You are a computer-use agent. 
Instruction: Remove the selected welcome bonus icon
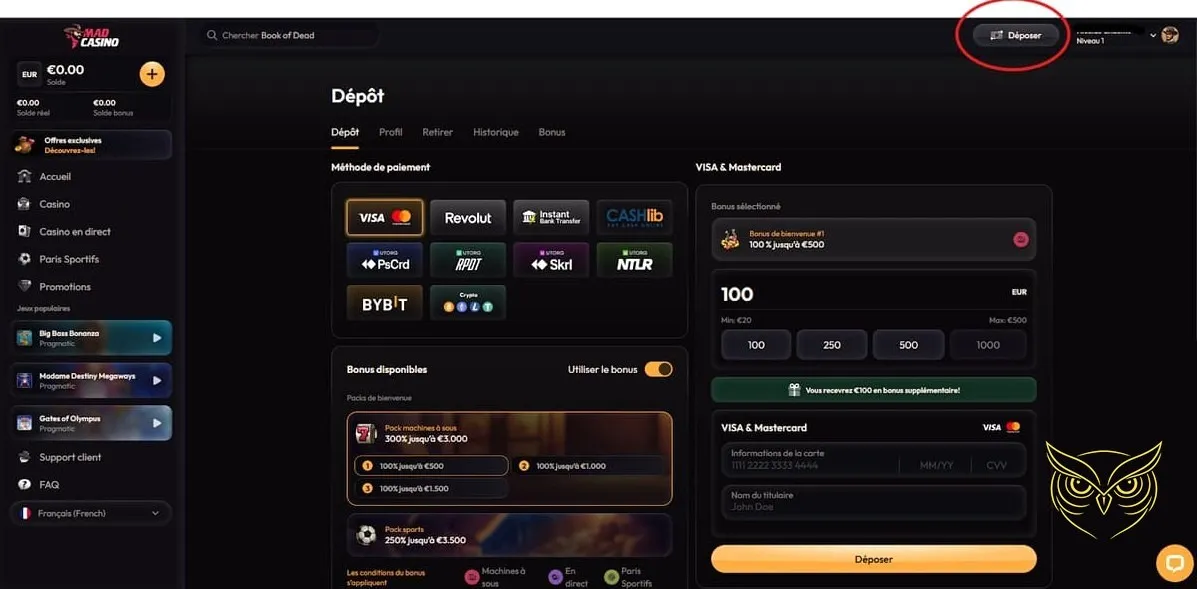(x=1021, y=240)
